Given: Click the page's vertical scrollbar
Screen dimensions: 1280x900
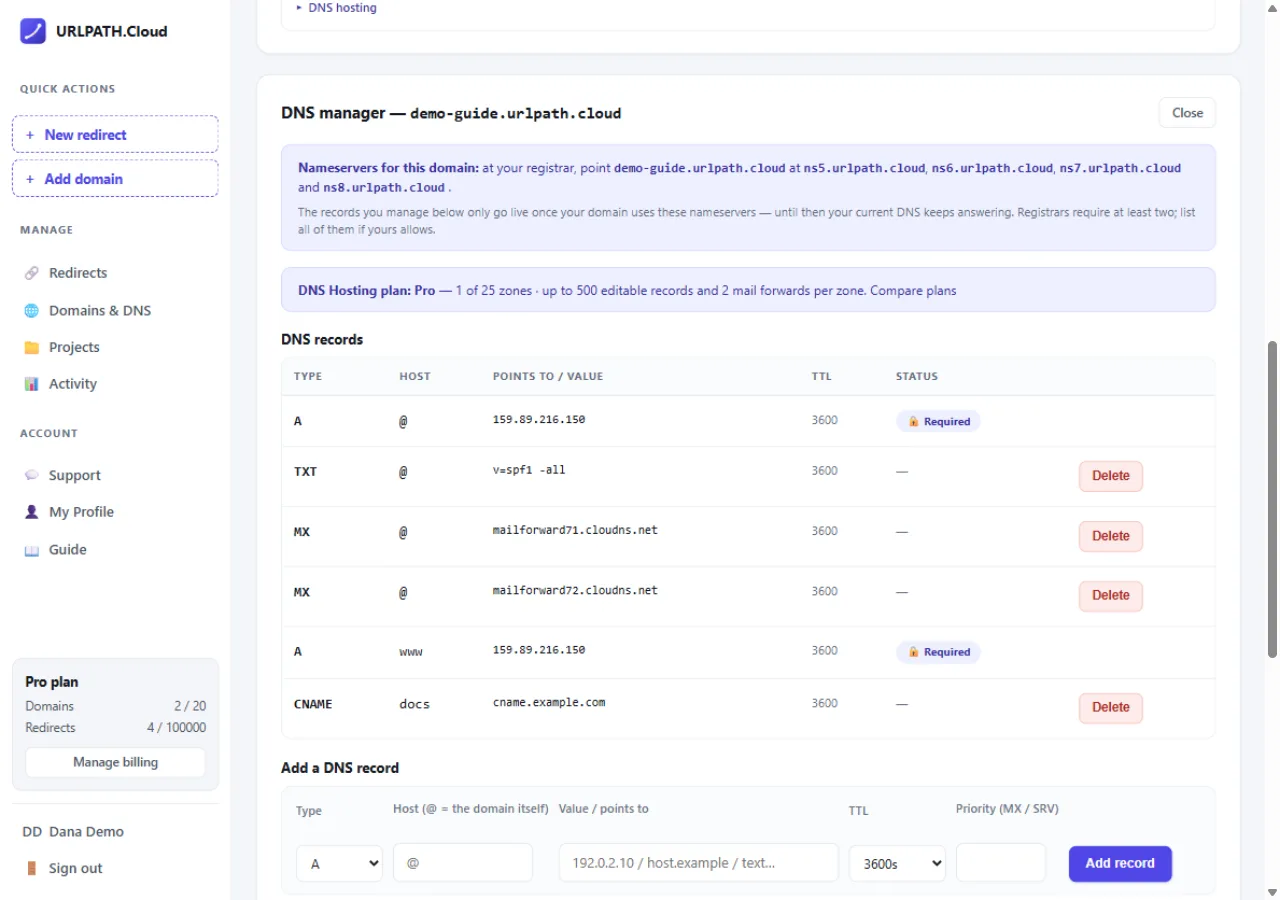Looking at the screenshot, I should tap(1272, 500).
